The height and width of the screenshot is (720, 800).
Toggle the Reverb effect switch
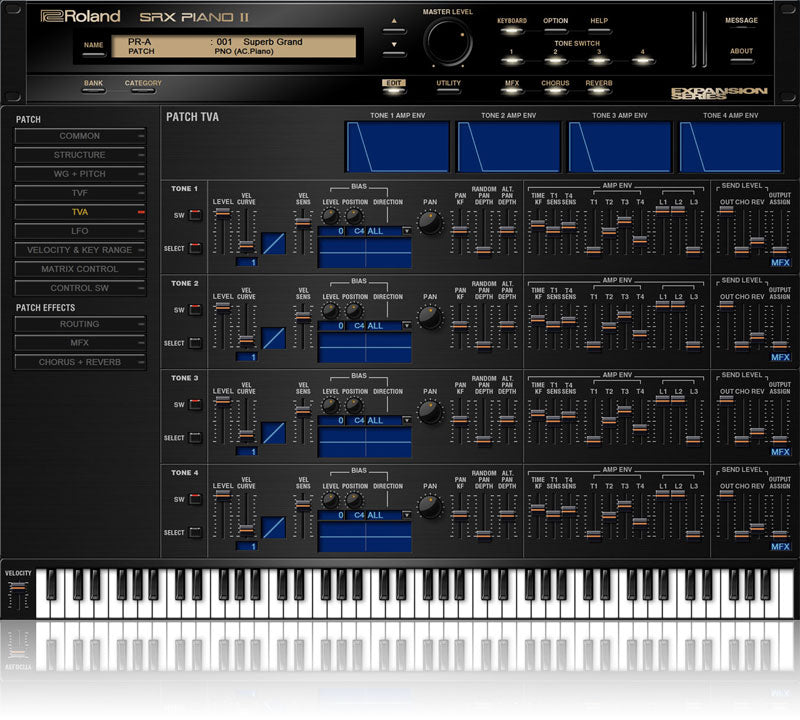[x=598, y=91]
